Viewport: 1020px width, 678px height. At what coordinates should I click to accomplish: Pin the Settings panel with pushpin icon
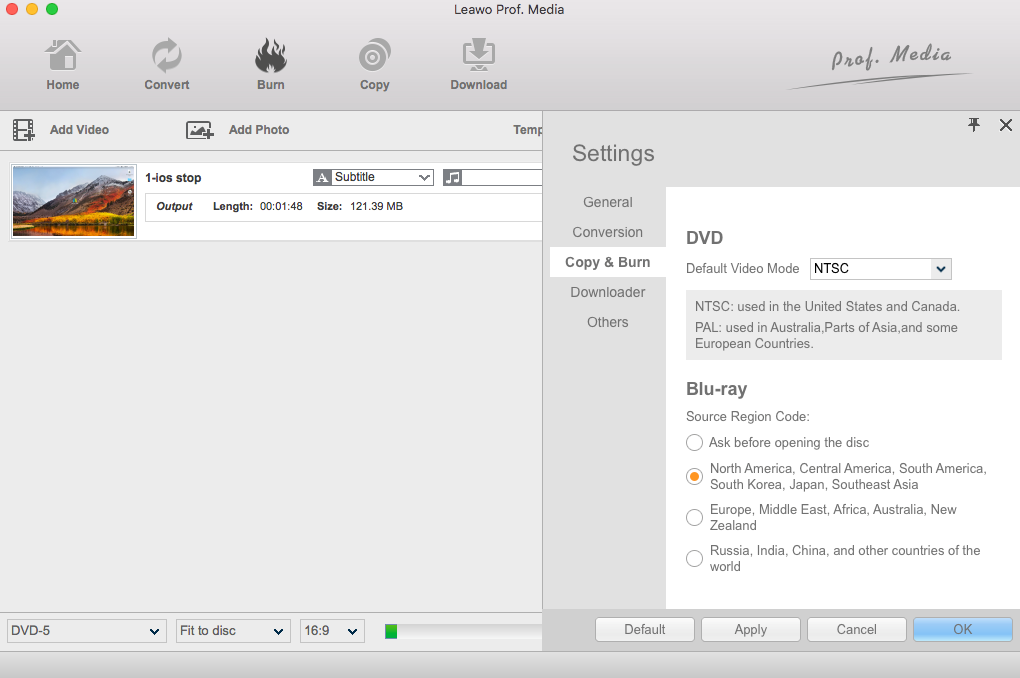point(974,125)
